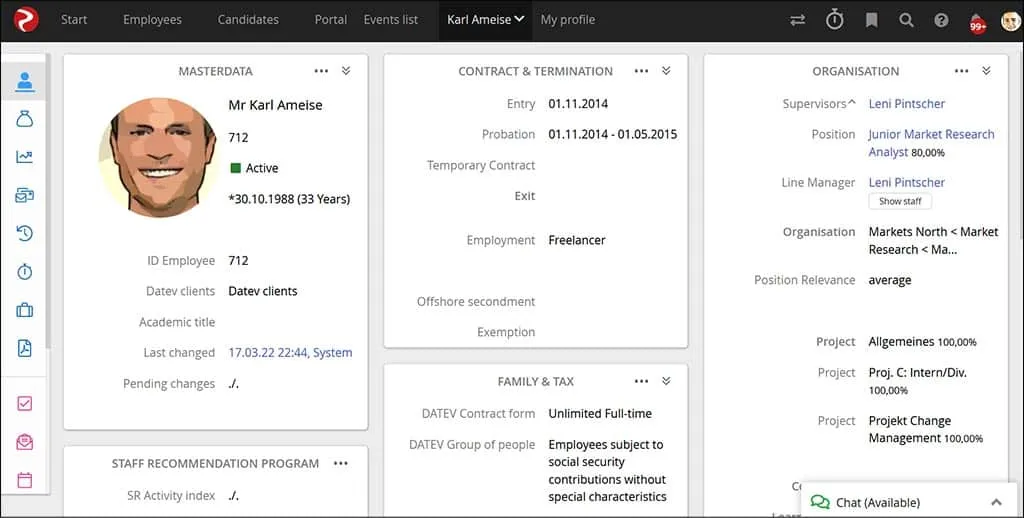Screen dimensions: 1024x518
Task: Open Organisation panel three-dots menu
Action: [x=961, y=71]
